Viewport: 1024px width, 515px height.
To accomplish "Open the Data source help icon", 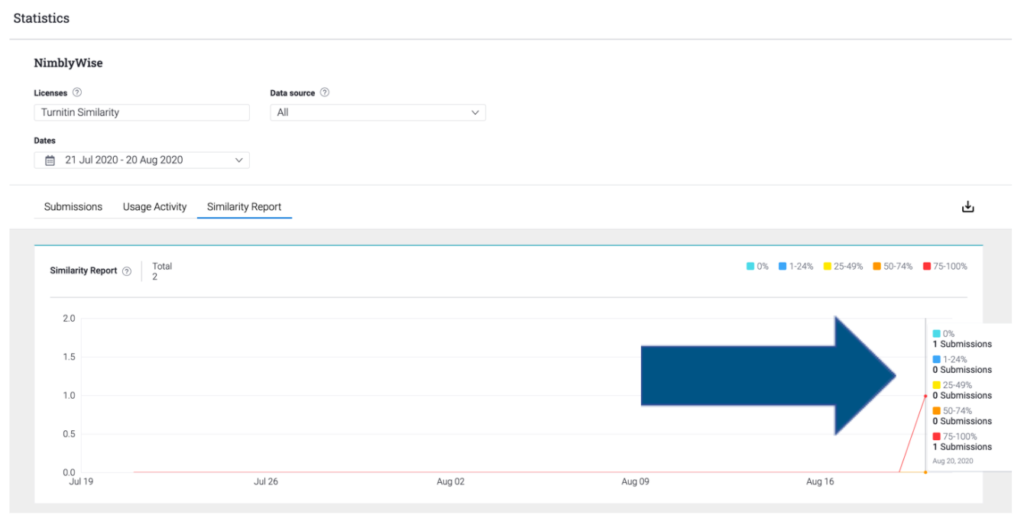I will pyautogui.click(x=325, y=92).
